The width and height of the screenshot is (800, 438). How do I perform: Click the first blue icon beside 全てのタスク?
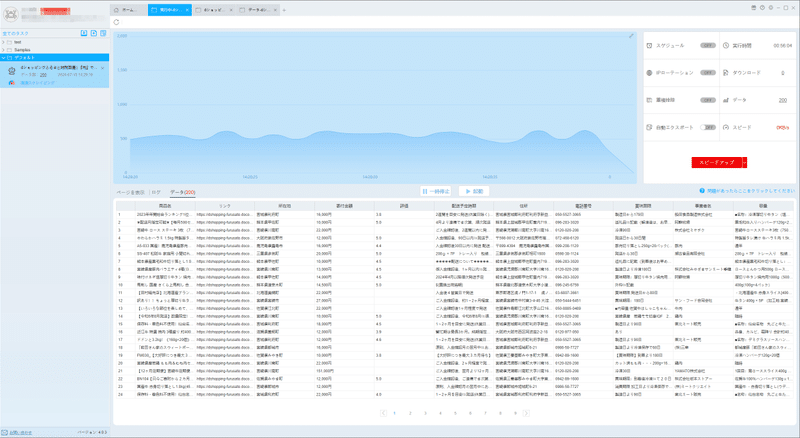tap(84, 33)
